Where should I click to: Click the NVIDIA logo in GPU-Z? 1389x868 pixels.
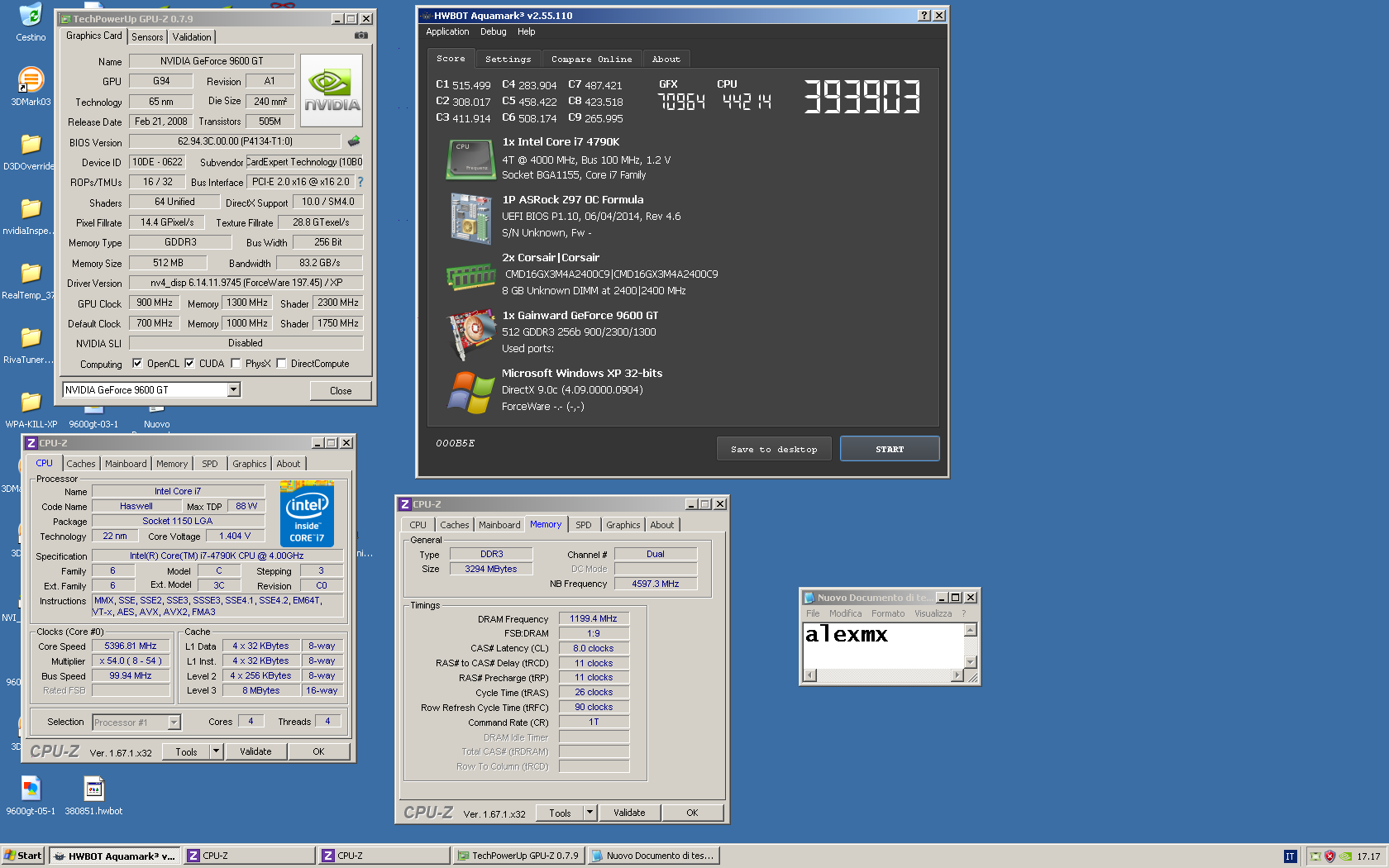[332, 90]
